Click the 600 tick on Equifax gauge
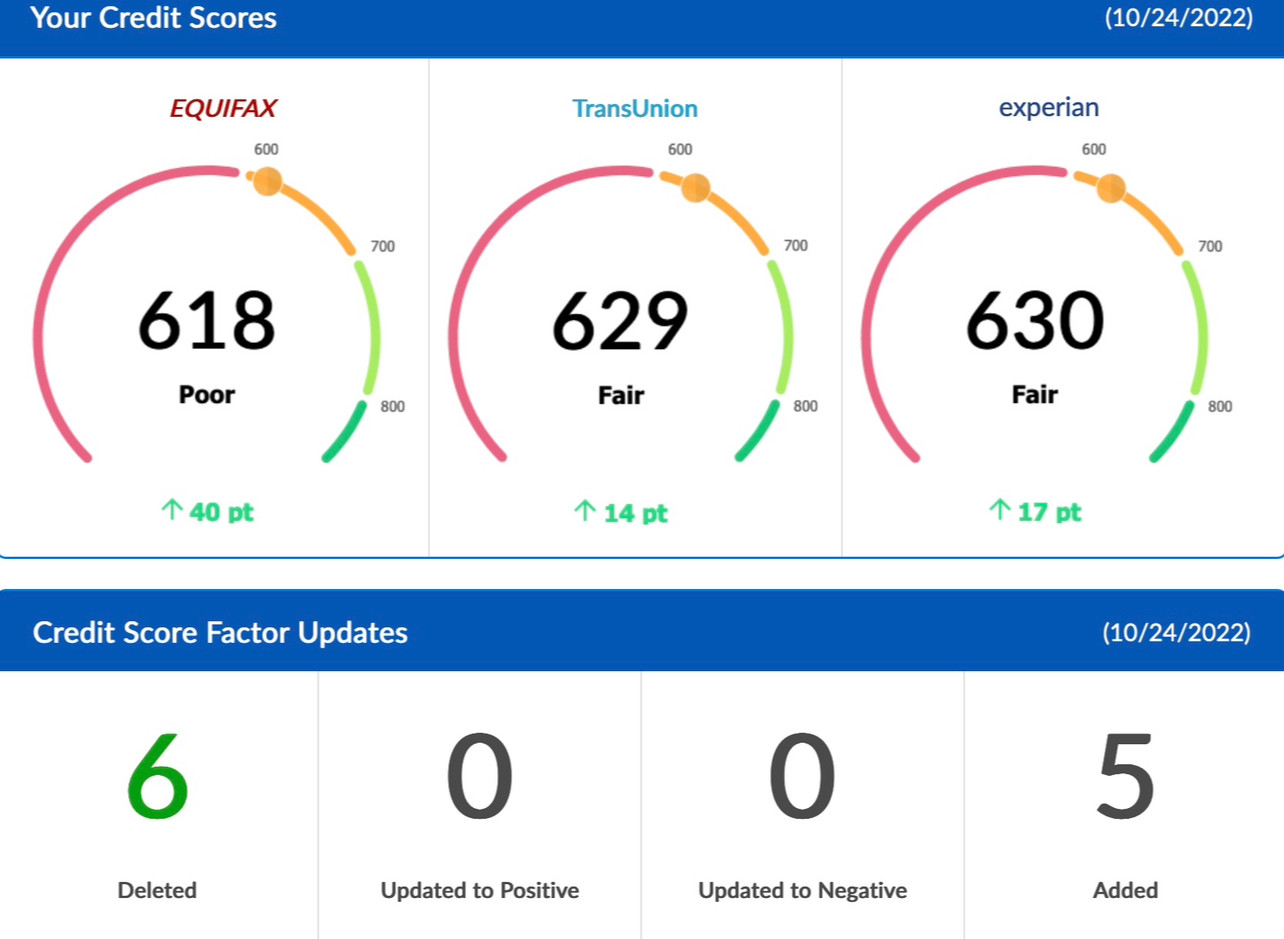 tap(266, 149)
